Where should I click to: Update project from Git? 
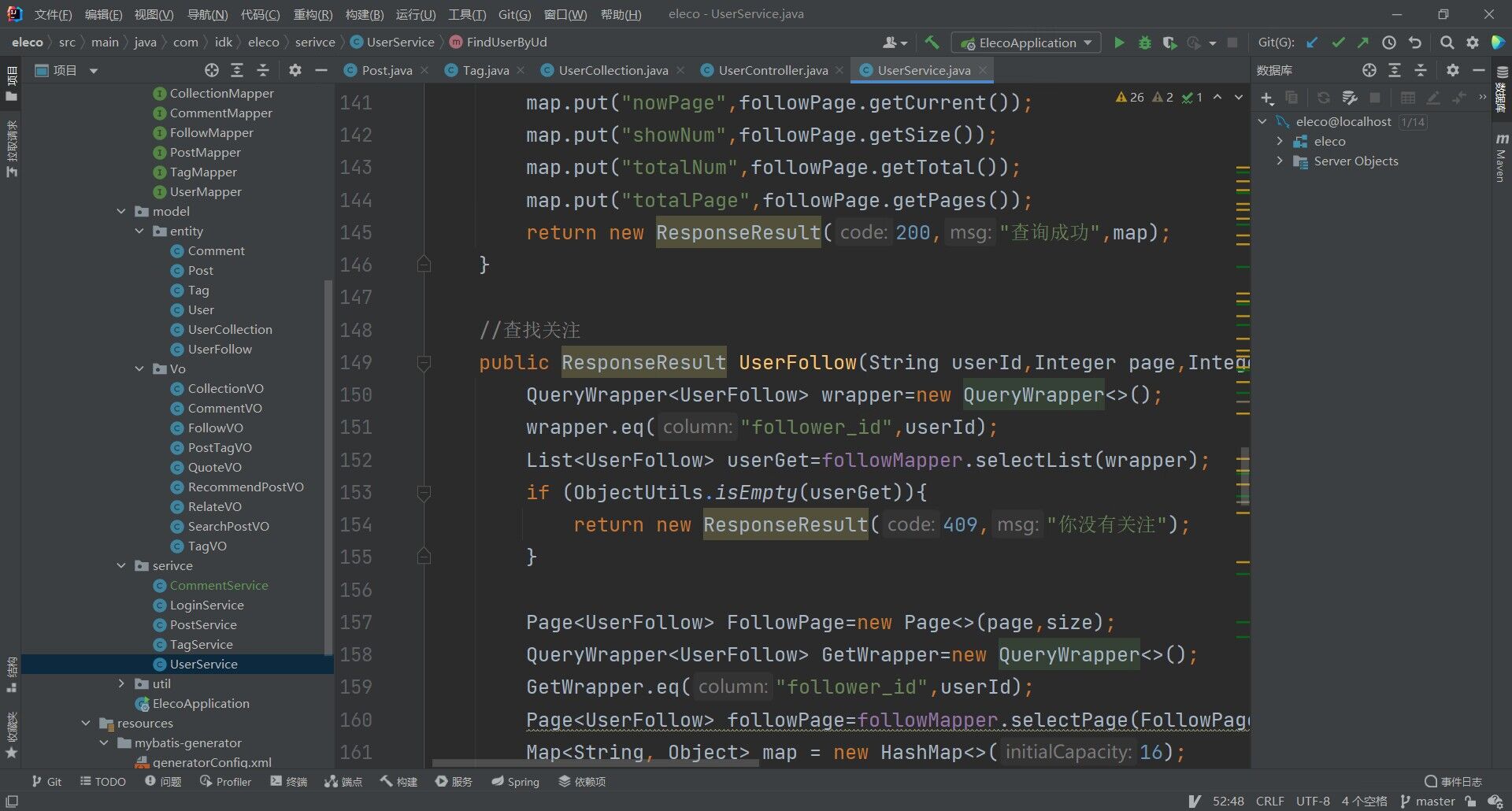tap(1312, 43)
